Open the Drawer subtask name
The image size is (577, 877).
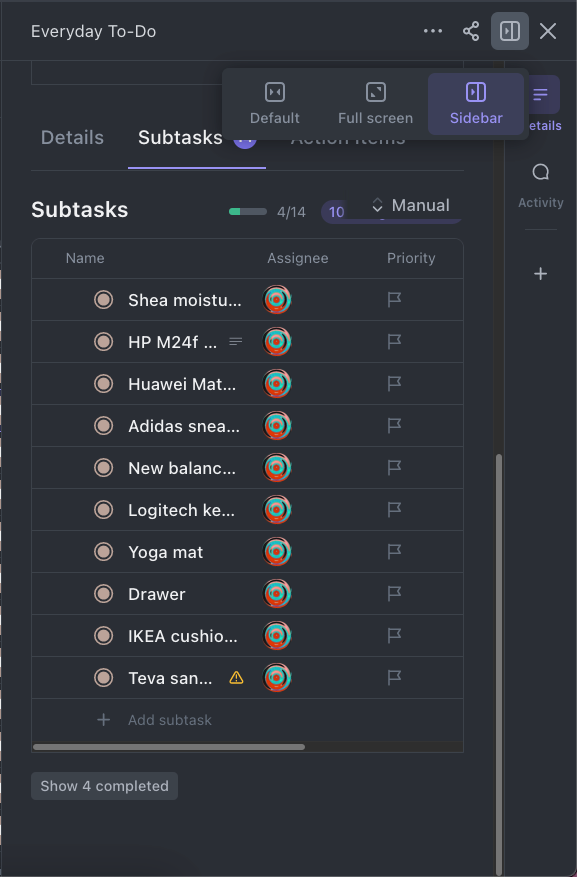tap(157, 594)
